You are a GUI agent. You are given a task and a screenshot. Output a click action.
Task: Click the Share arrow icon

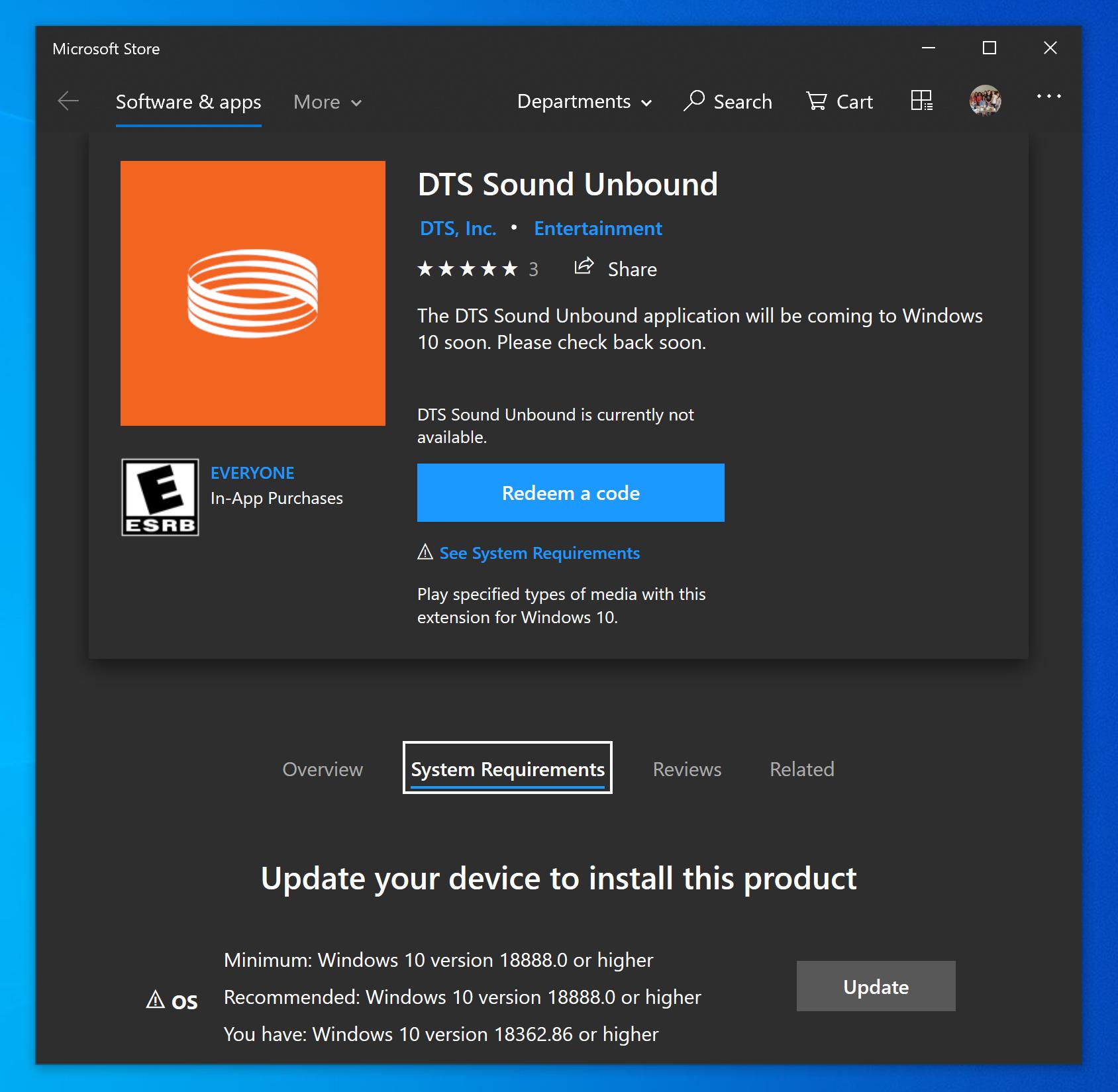pos(584,267)
